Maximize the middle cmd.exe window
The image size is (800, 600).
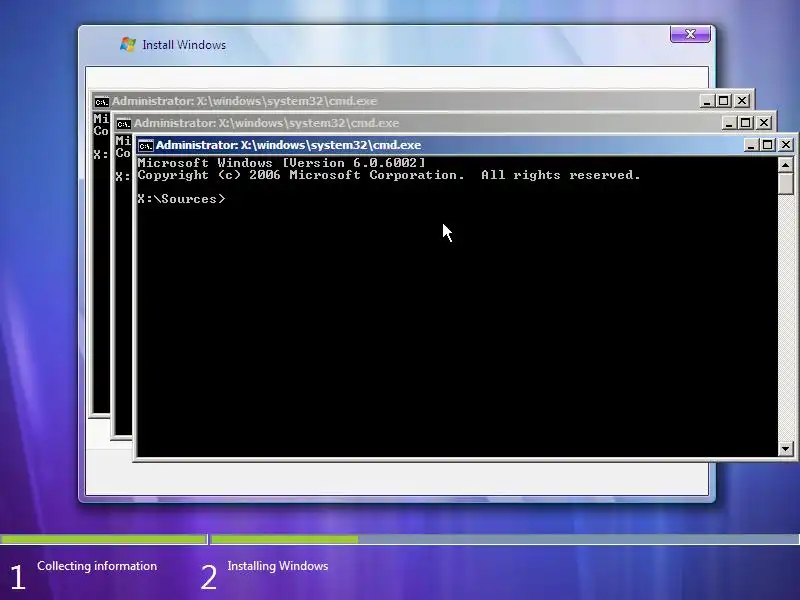tap(745, 123)
